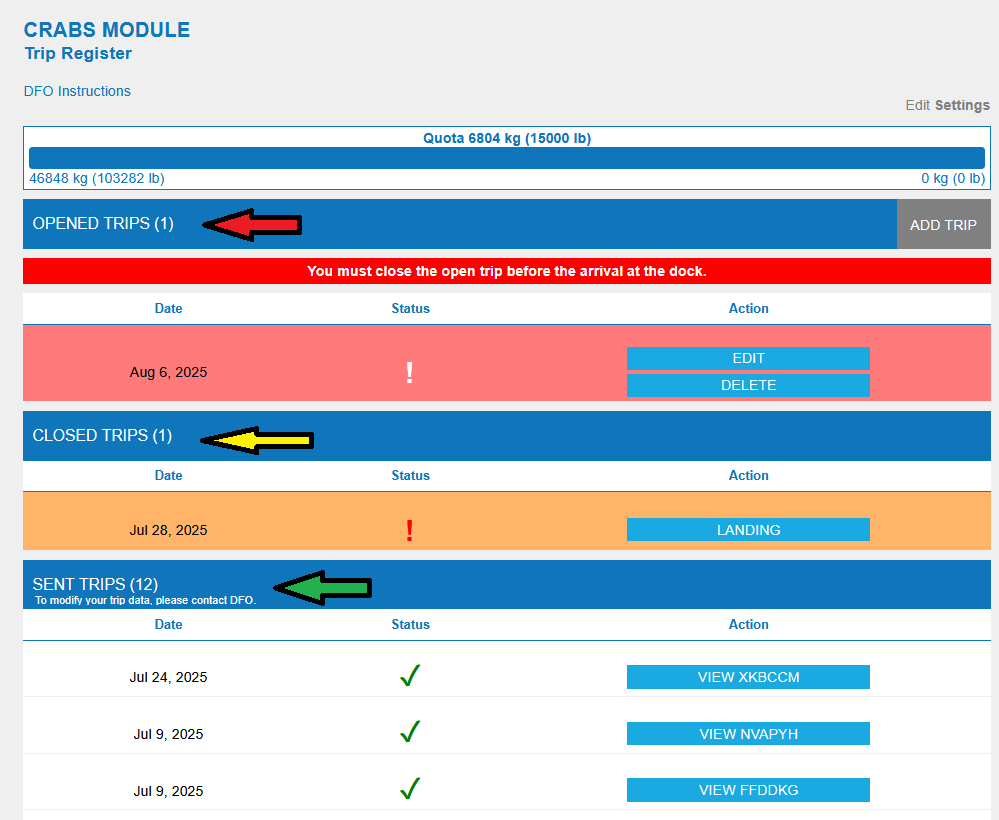The width and height of the screenshot is (999, 820).
Task: Click the green checkmark beside VIEW FFDDKG
Action: (409, 790)
